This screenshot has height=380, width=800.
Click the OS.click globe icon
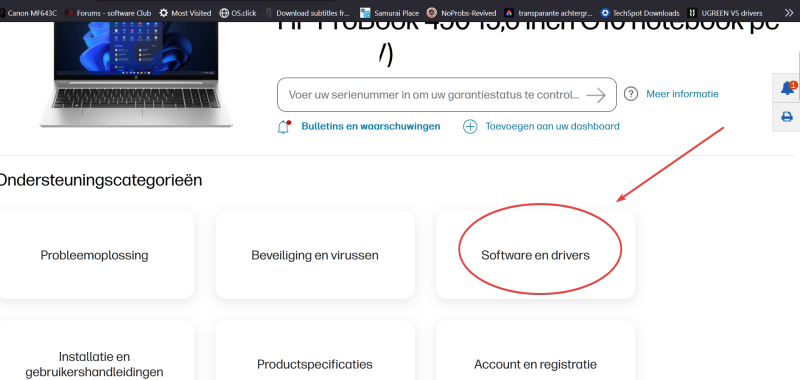tap(223, 13)
